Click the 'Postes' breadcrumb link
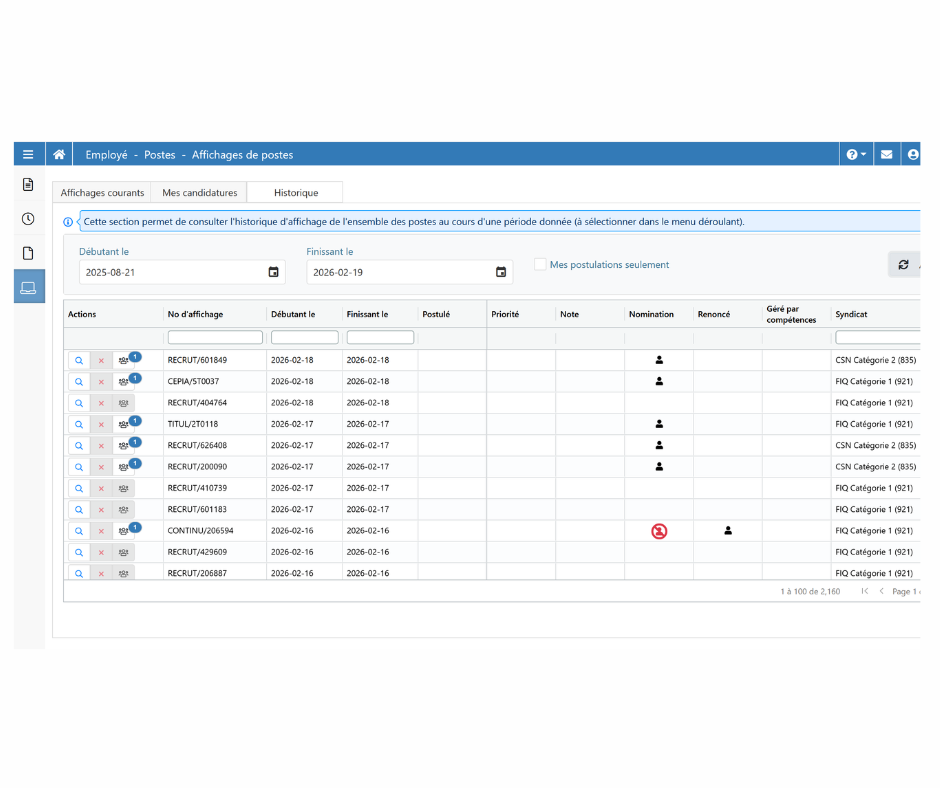Viewport: 940px width, 788px height. [159, 155]
